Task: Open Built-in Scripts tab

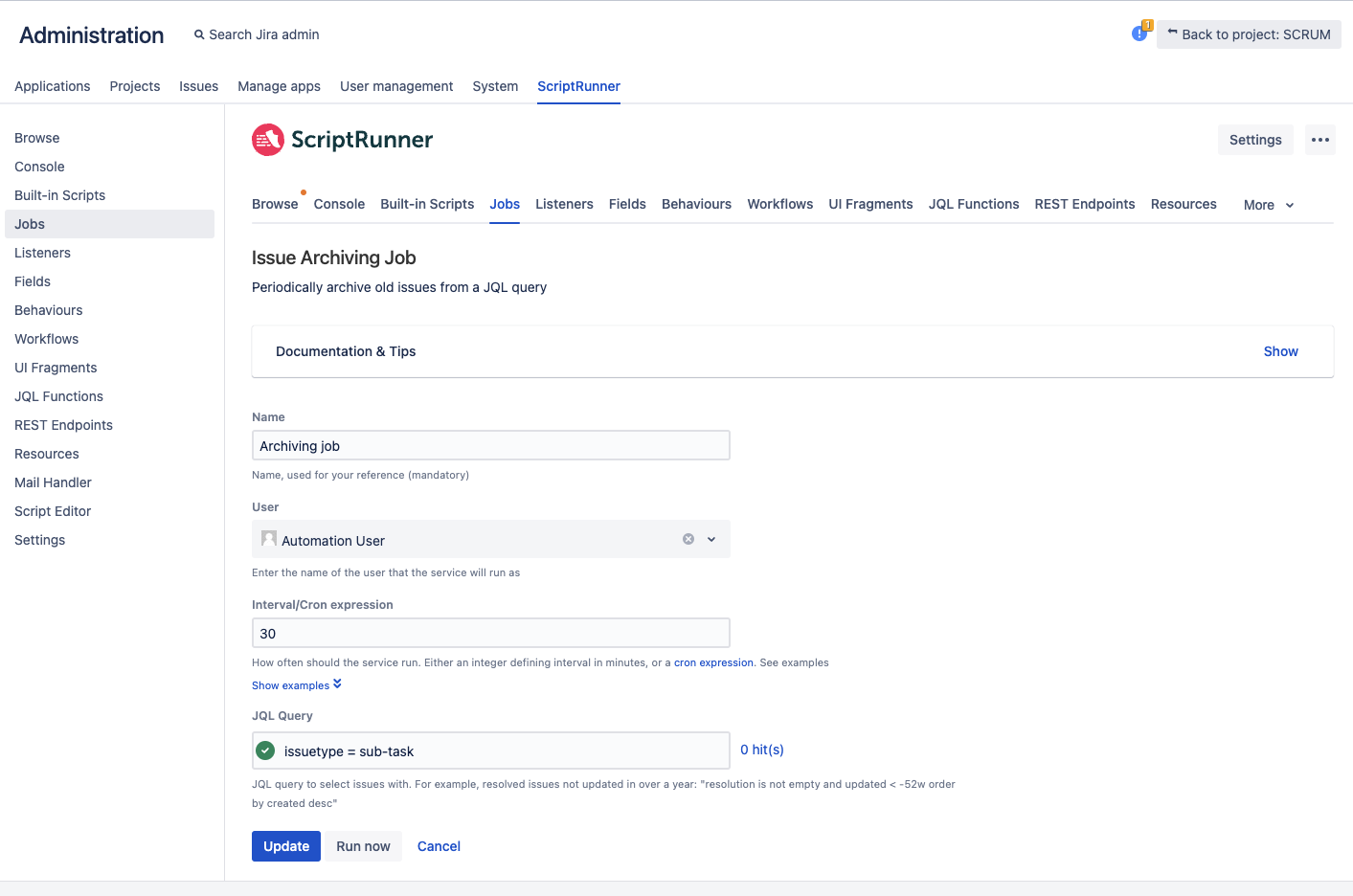Action: [x=427, y=204]
